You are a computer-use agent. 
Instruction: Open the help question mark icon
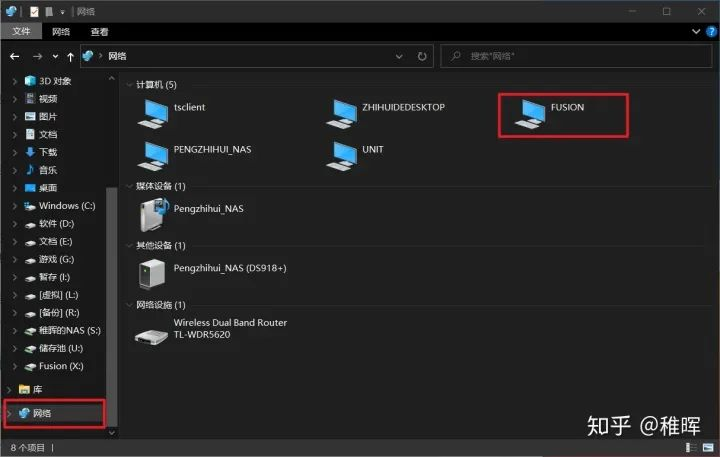pyautogui.click(x=711, y=32)
